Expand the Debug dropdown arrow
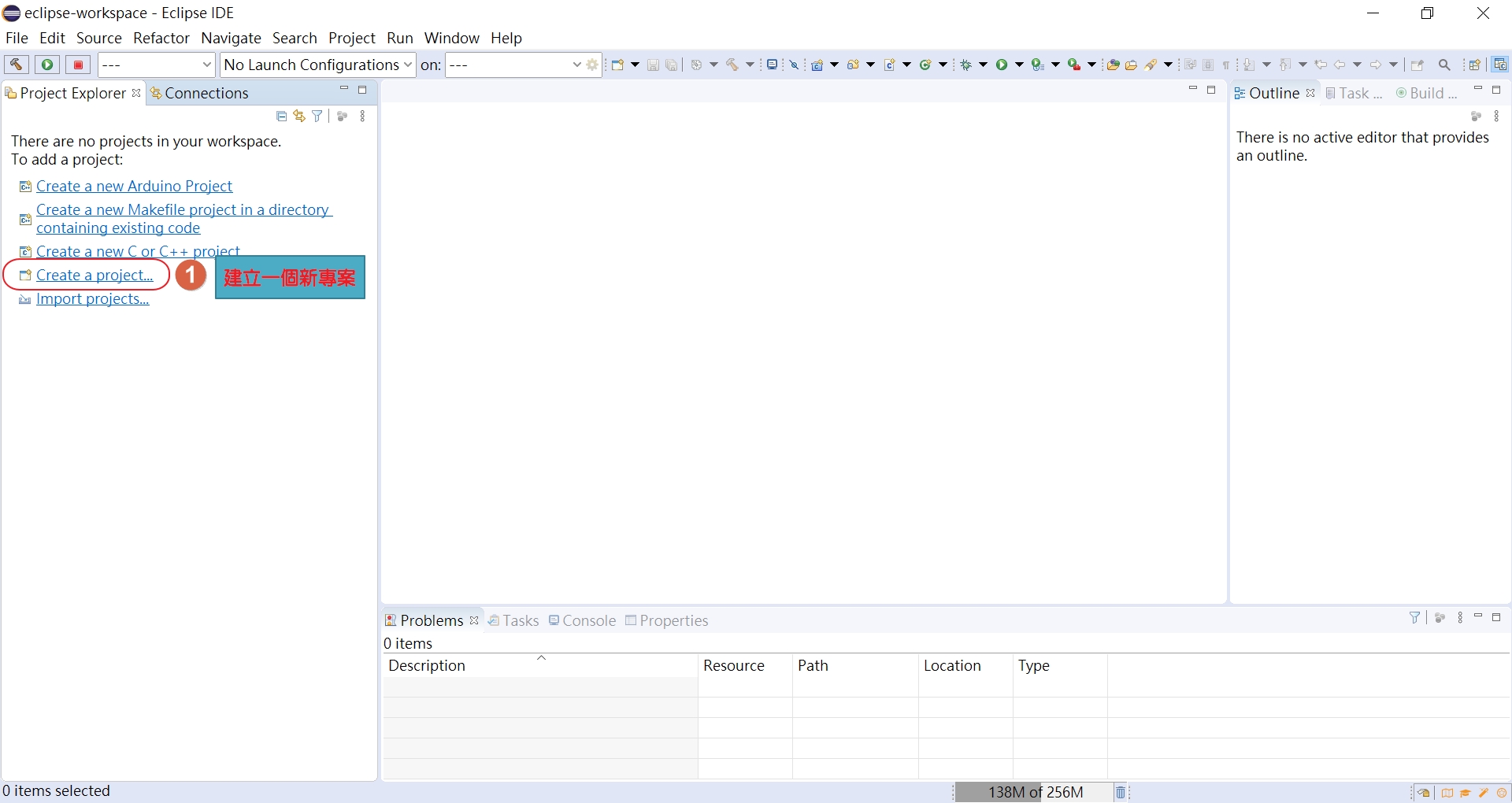The image size is (1512, 803). [983, 65]
